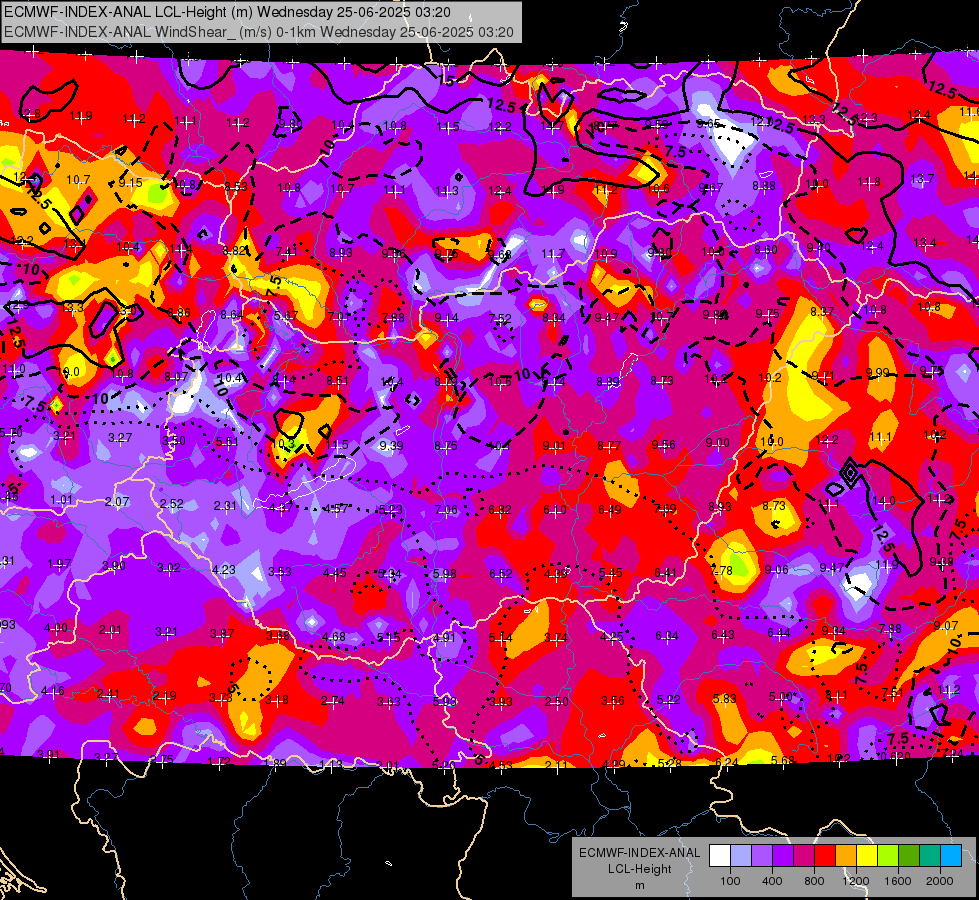
Task: Click the wind shear value '2.07'
Action: (117, 502)
